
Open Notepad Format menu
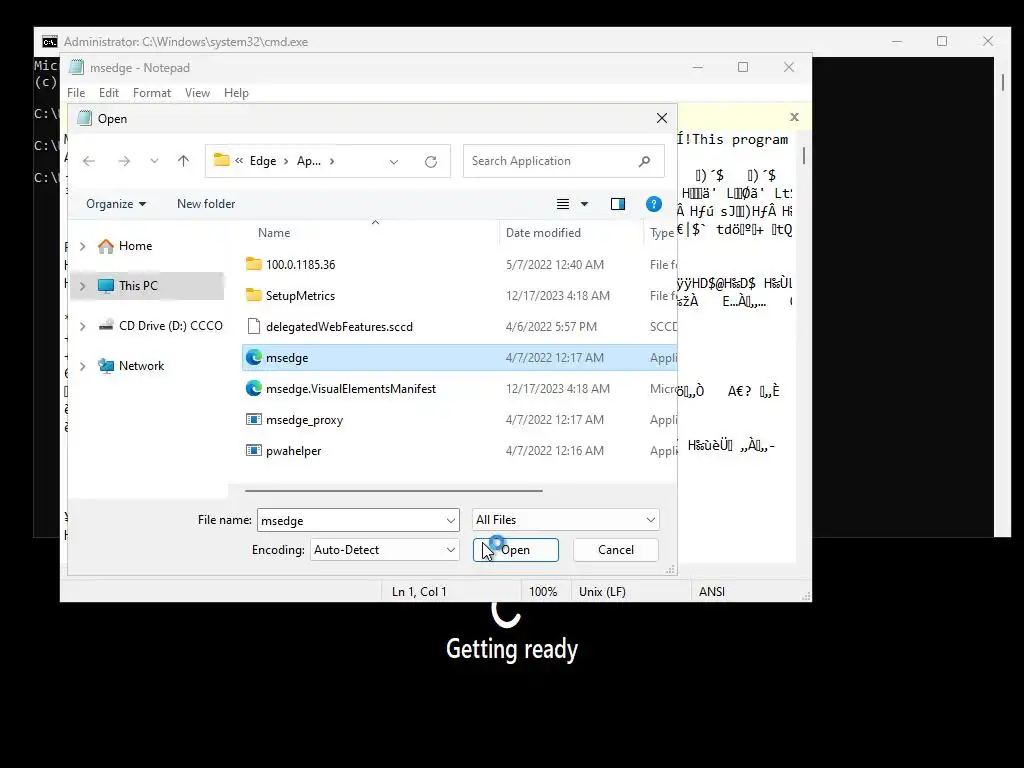tap(152, 93)
